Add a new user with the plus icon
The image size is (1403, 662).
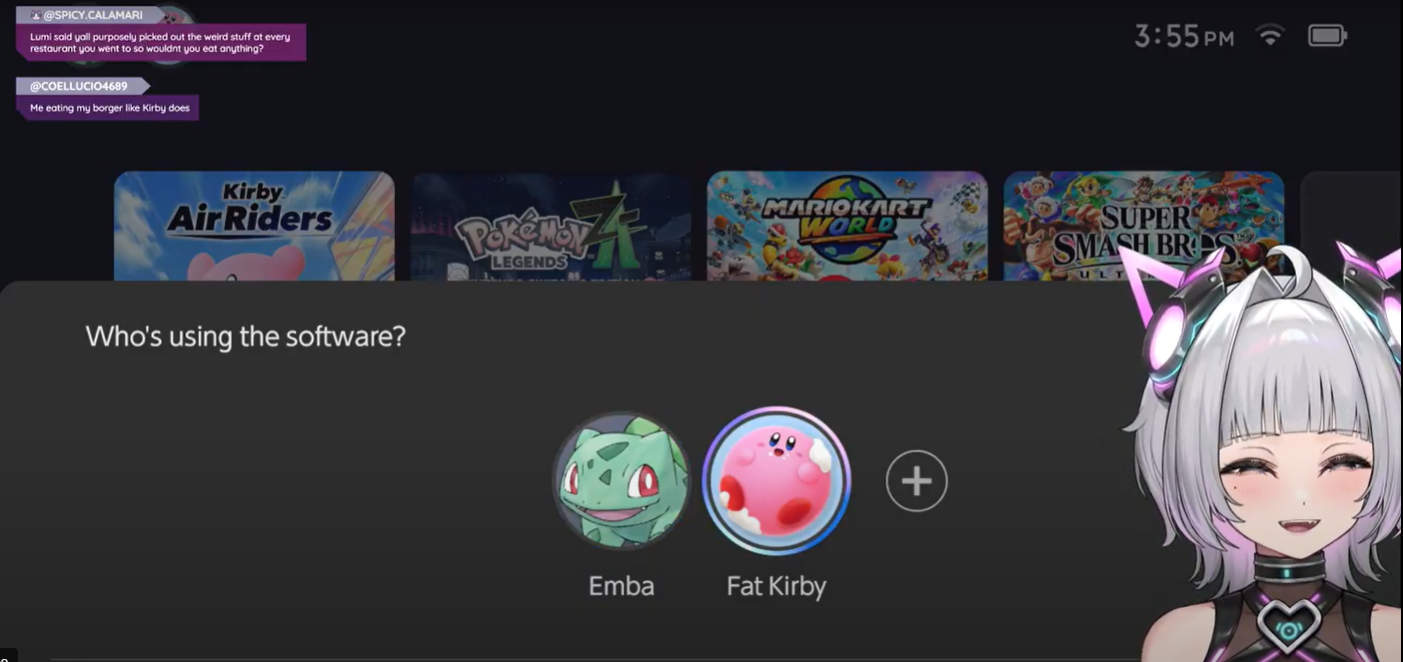click(x=916, y=481)
